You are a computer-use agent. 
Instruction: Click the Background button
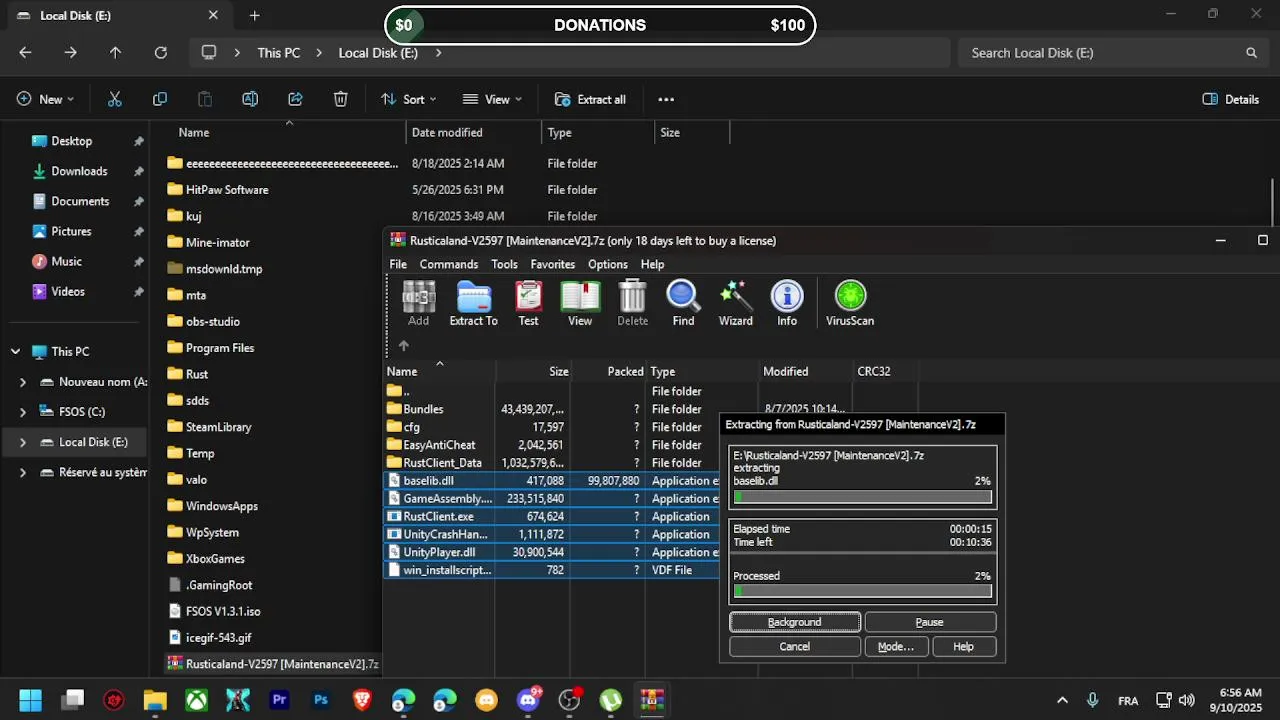click(x=795, y=622)
